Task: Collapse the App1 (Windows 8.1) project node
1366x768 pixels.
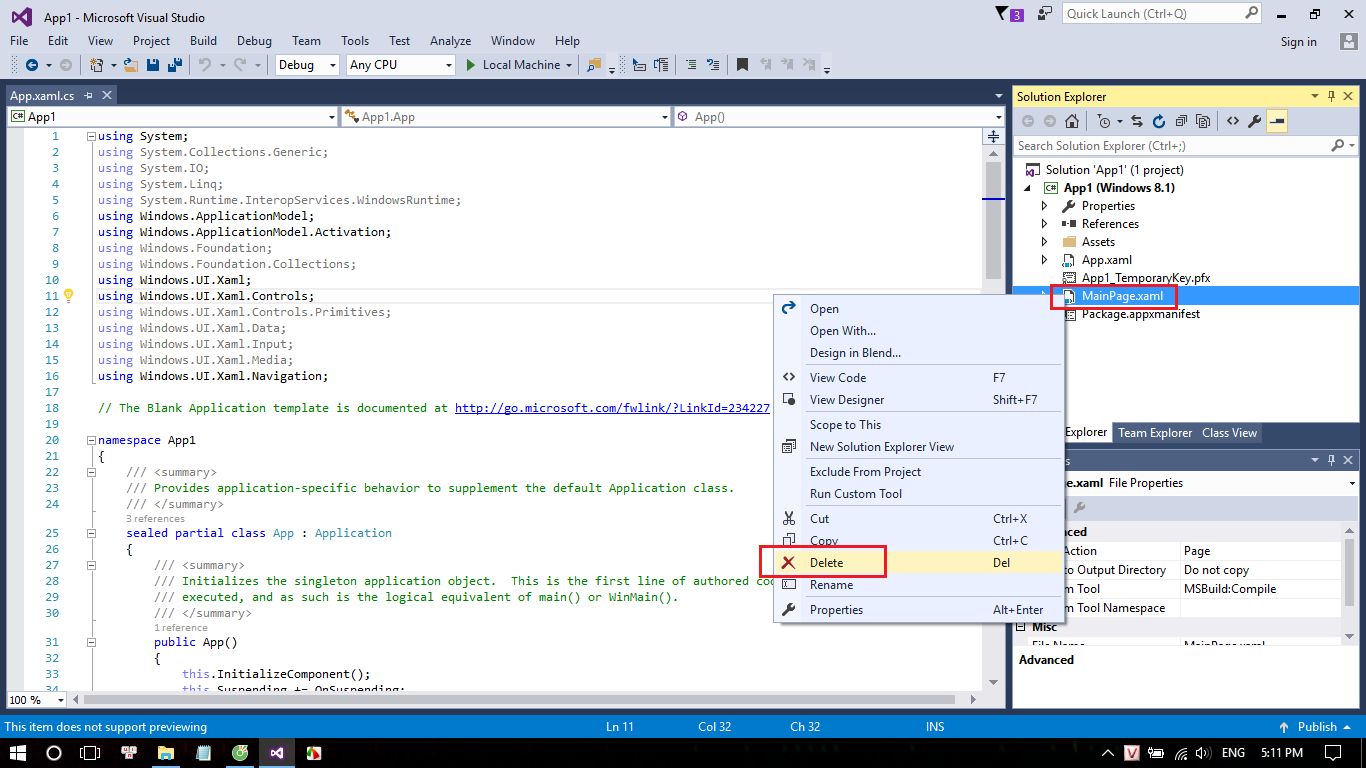Action: click(1028, 188)
